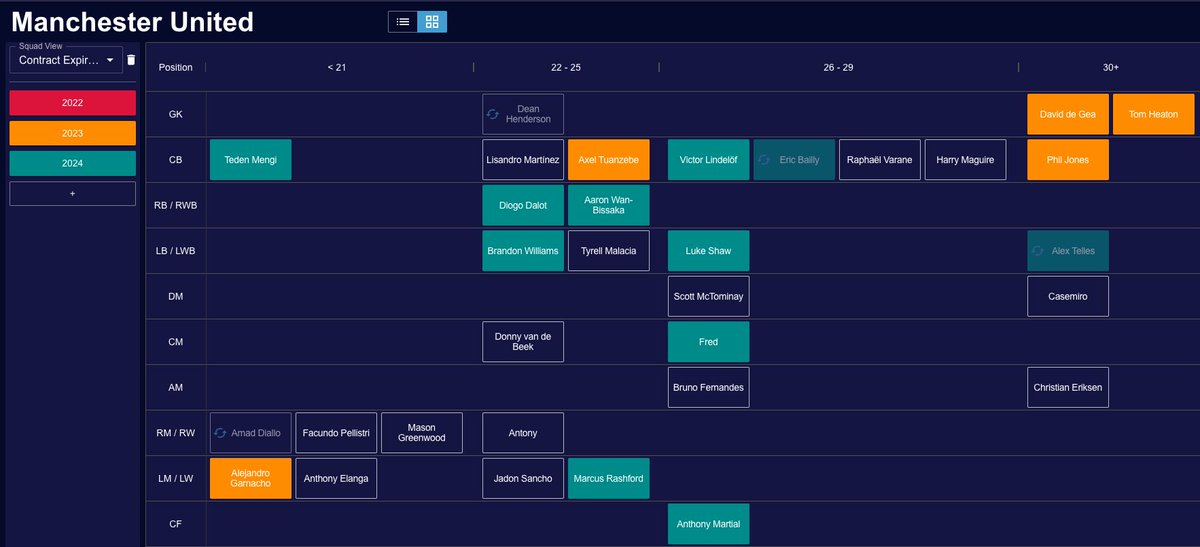Click the 22 - 25 age column header
The height and width of the screenshot is (547, 1200).
click(565, 68)
